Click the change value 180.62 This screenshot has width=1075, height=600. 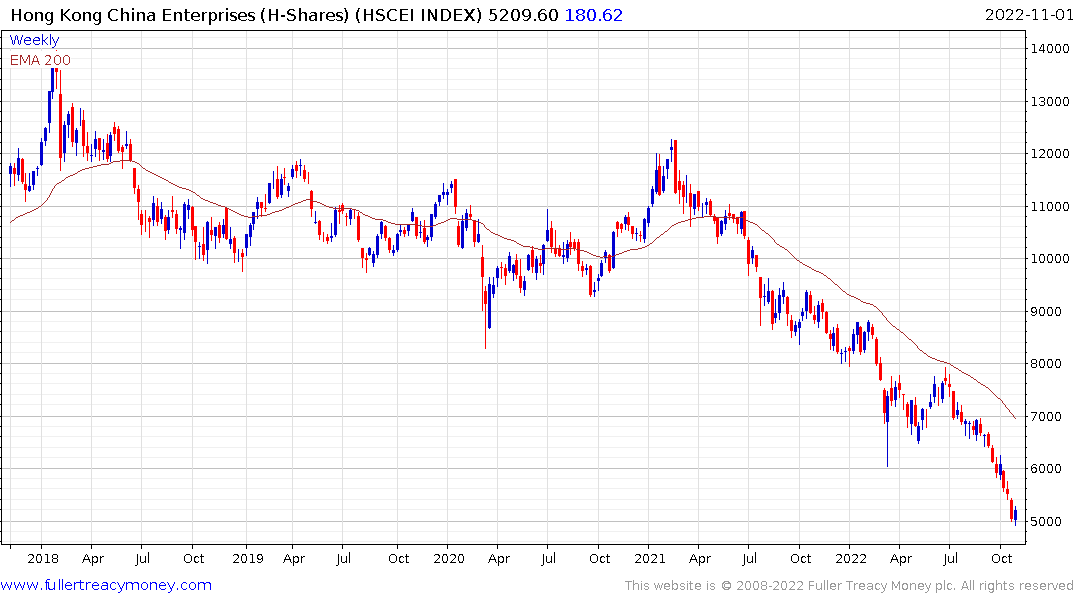(594, 15)
